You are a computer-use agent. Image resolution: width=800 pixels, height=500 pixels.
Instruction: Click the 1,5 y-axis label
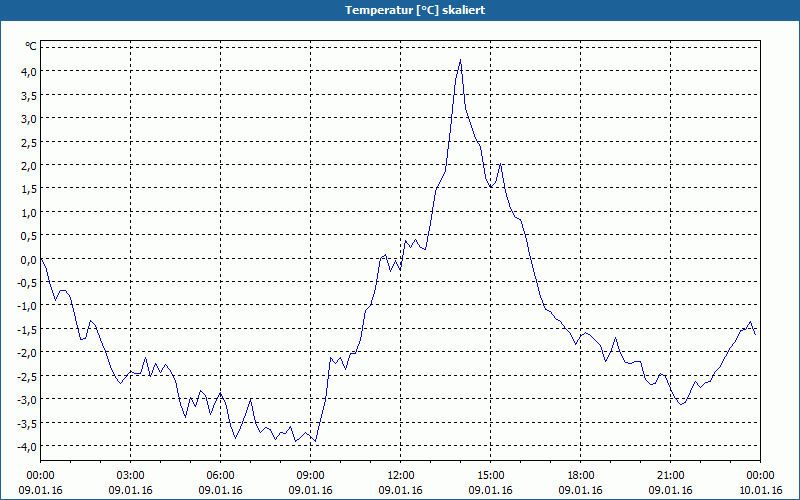click(29, 189)
